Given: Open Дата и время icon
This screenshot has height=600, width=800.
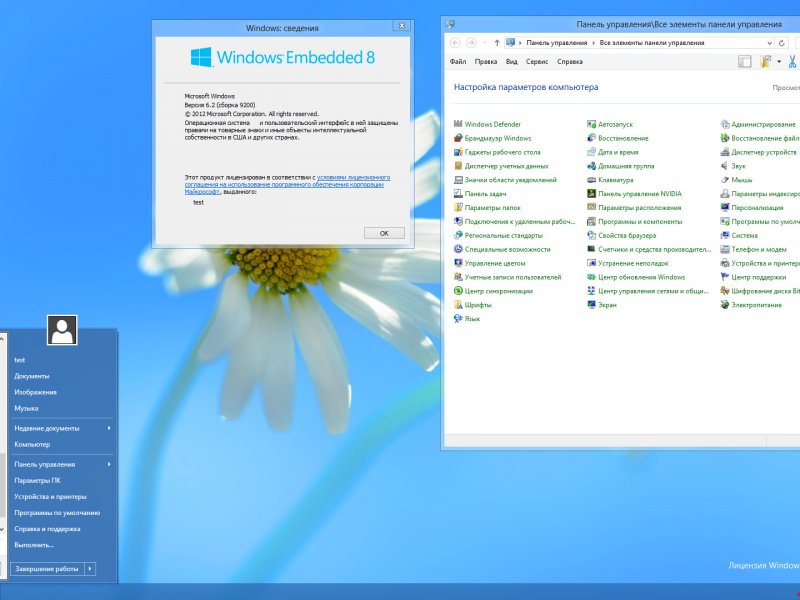Looking at the screenshot, I should 591,152.
